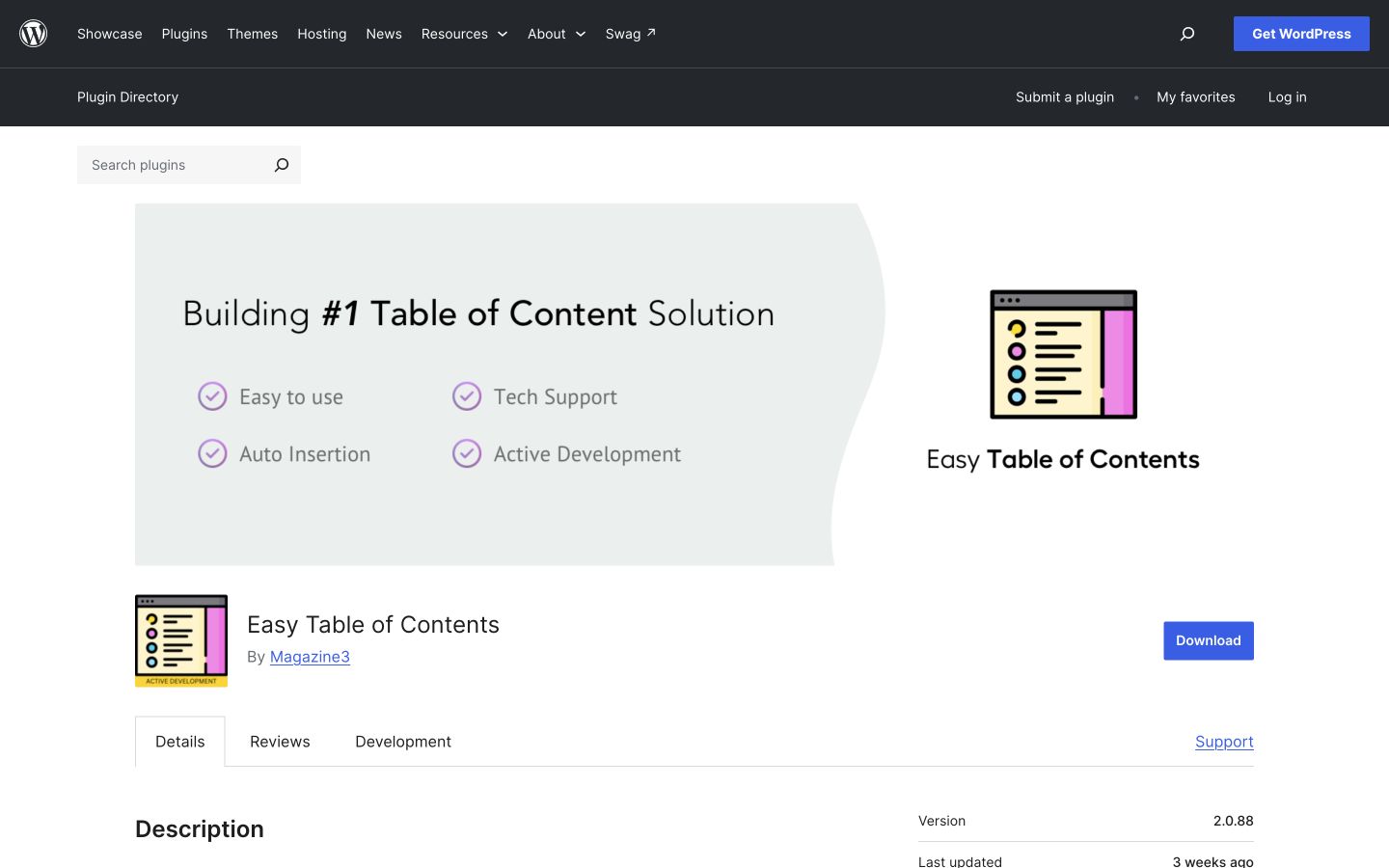Click the WordPress logo icon
1389x868 pixels.
pos(34,34)
